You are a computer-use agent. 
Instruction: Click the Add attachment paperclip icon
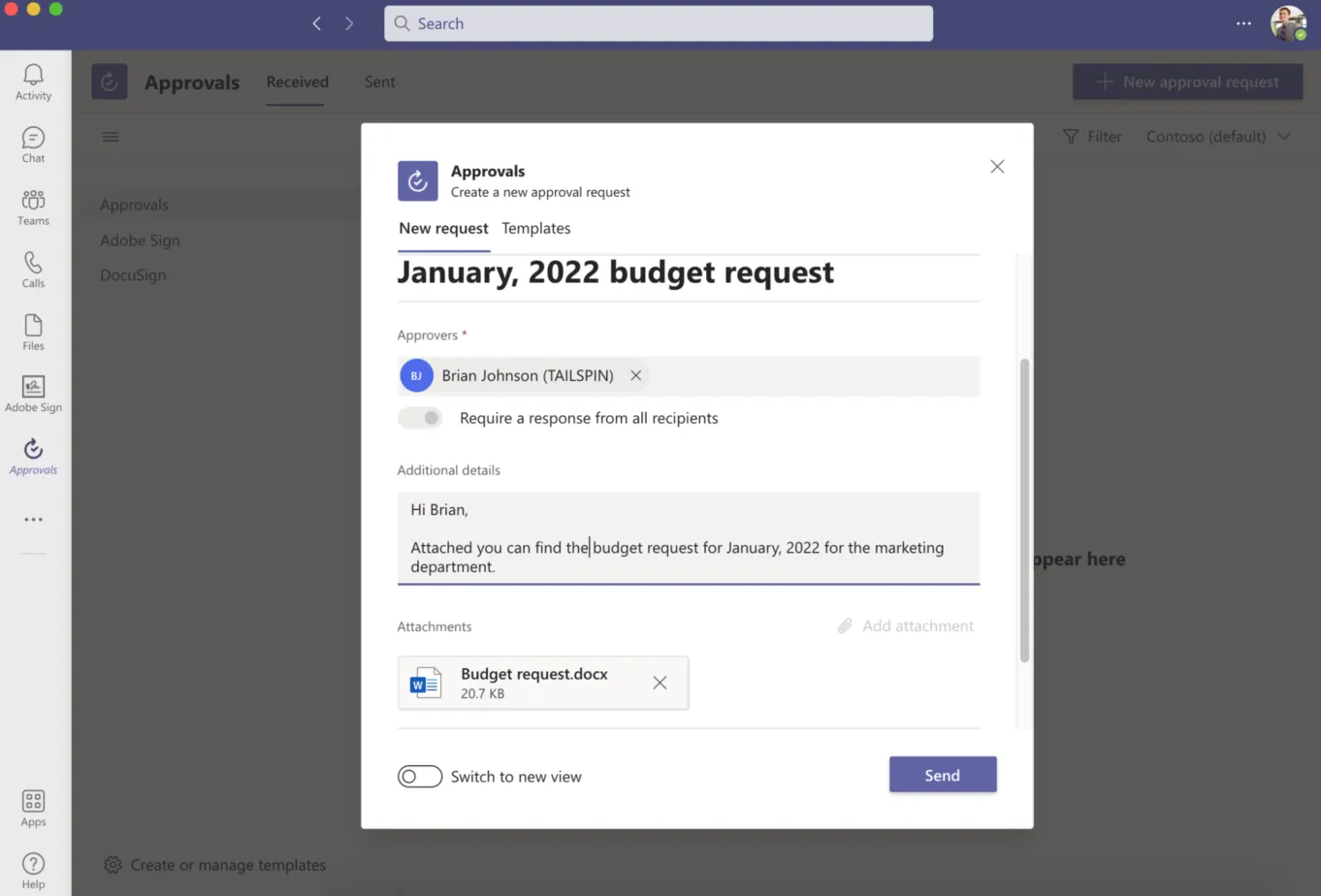[x=845, y=626]
